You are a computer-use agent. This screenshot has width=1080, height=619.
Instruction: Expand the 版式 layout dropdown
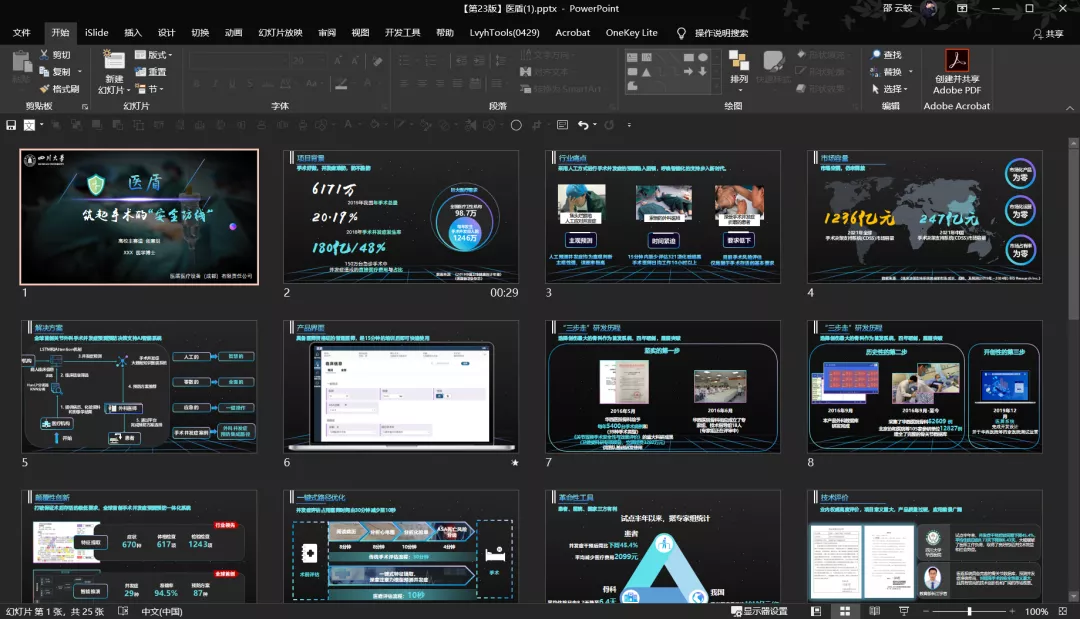(x=154, y=54)
